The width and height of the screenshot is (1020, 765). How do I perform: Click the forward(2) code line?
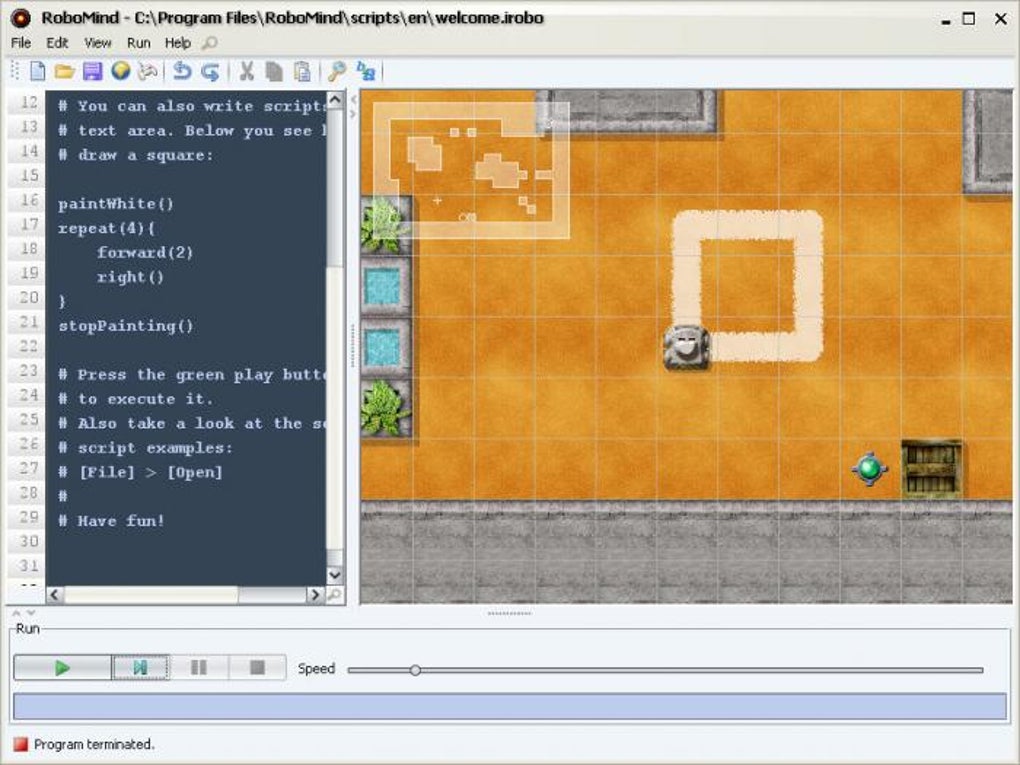[145, 252]
